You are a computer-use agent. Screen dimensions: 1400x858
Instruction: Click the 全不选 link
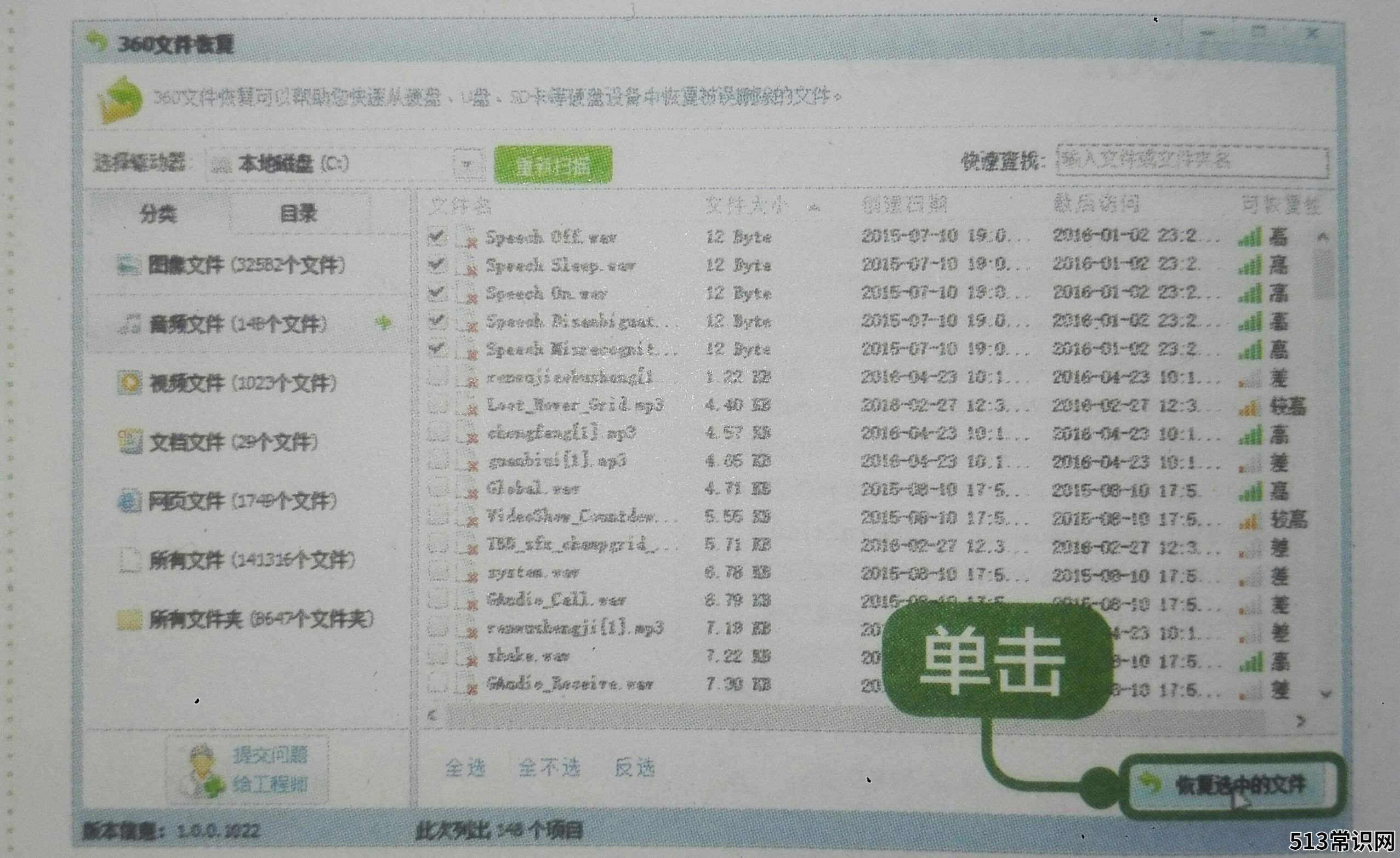[549, 768]
